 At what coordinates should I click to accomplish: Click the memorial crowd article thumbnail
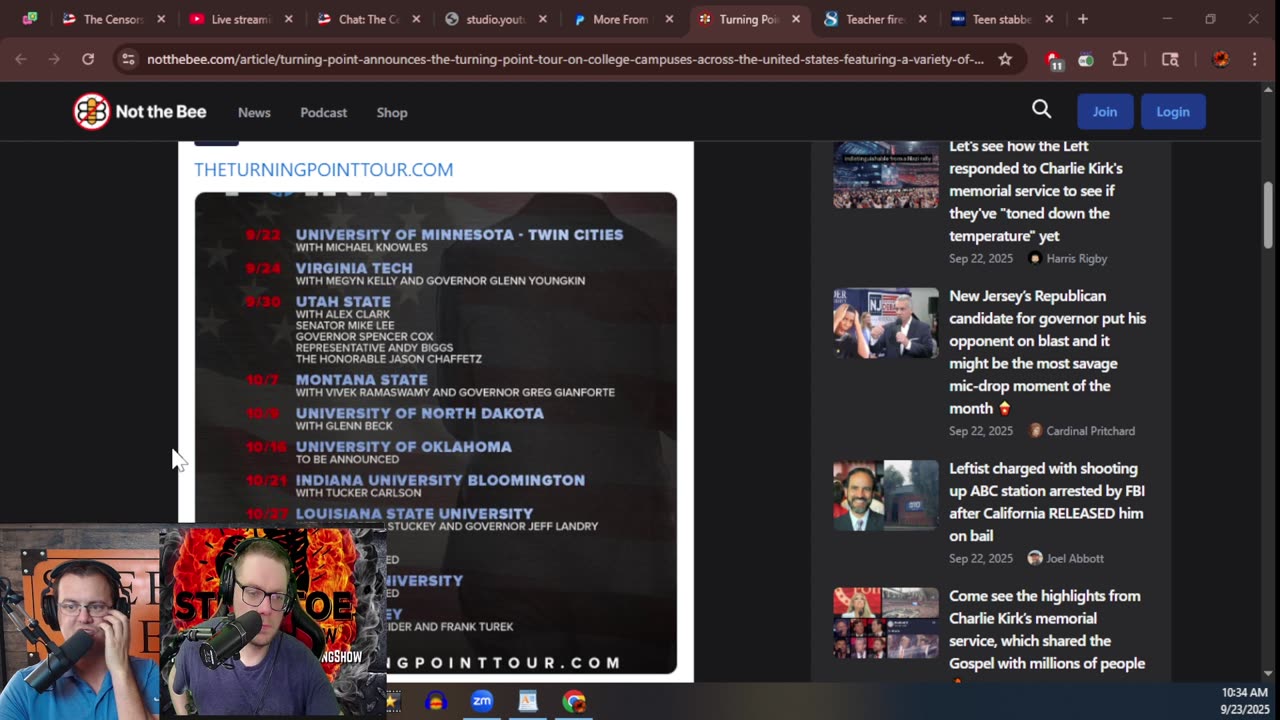click(x=886, y=174)
